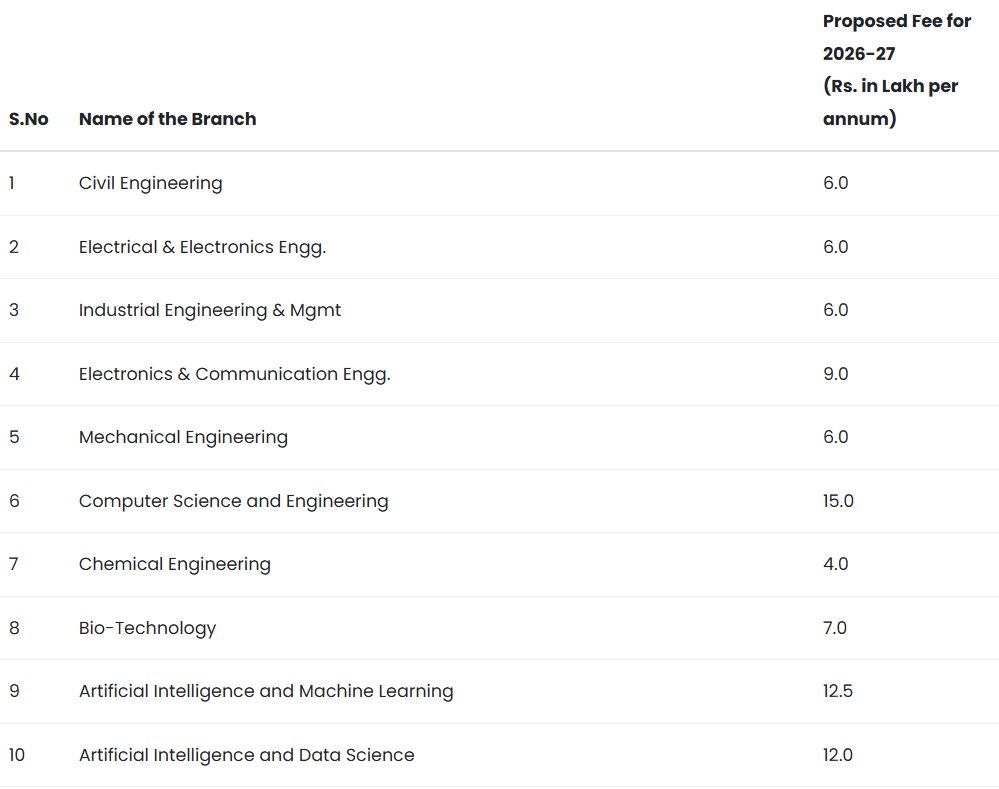Click the S.No column header
The image size is (999, 789).
point(29,119)
